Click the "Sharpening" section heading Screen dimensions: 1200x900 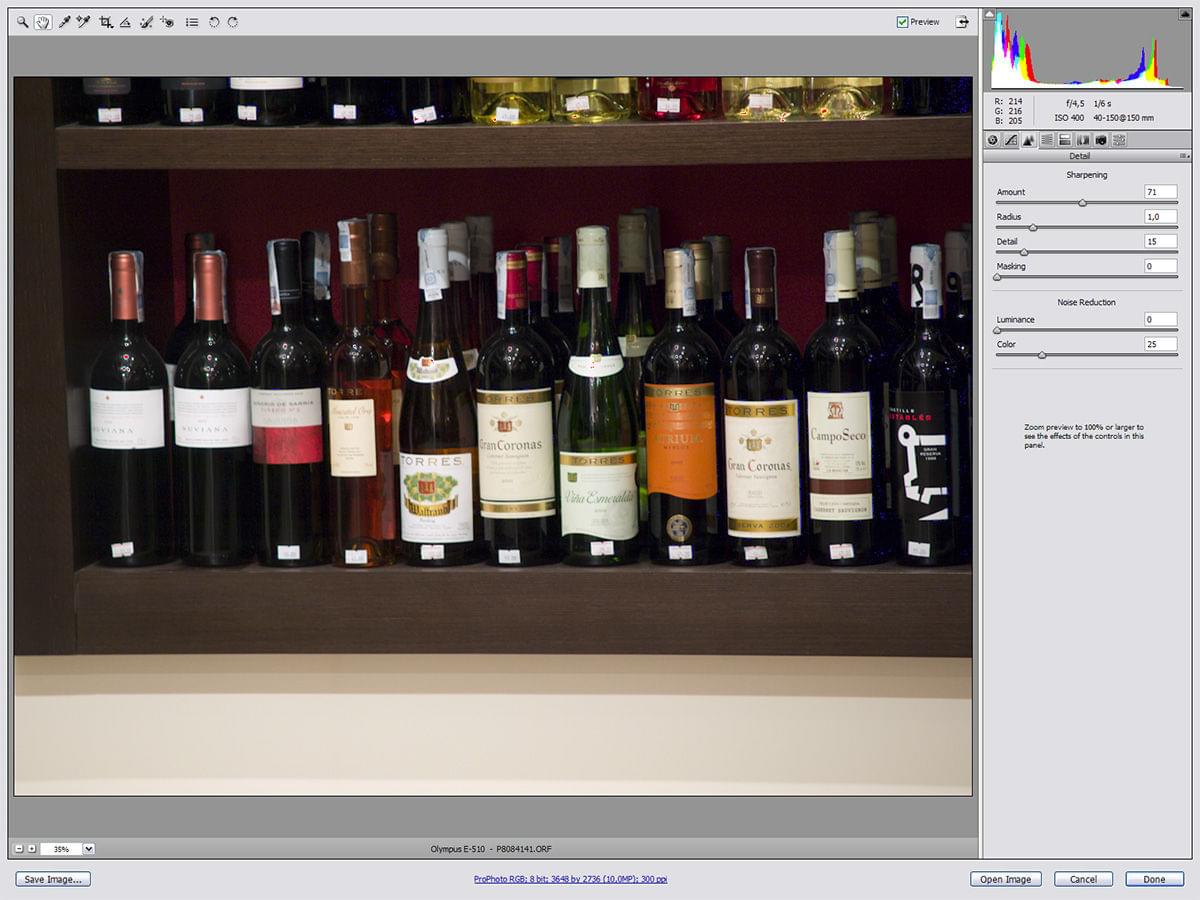tap(1086, 175)
